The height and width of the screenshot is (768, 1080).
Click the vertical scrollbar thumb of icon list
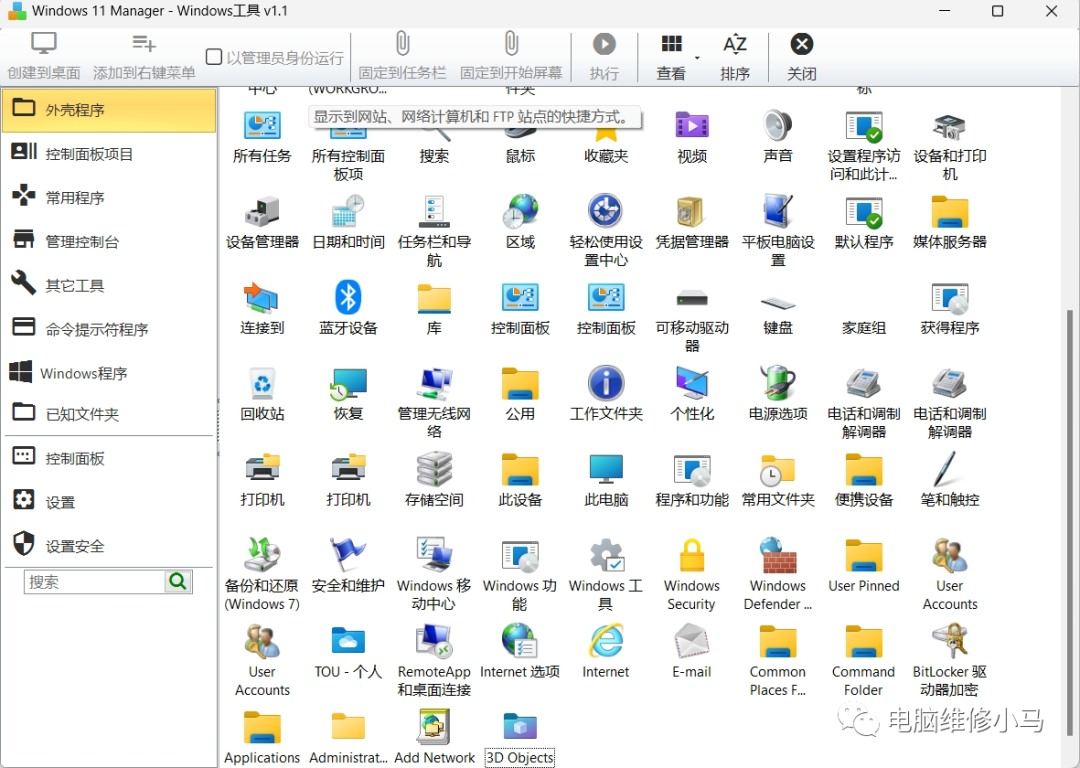(x=1070, y=521)
